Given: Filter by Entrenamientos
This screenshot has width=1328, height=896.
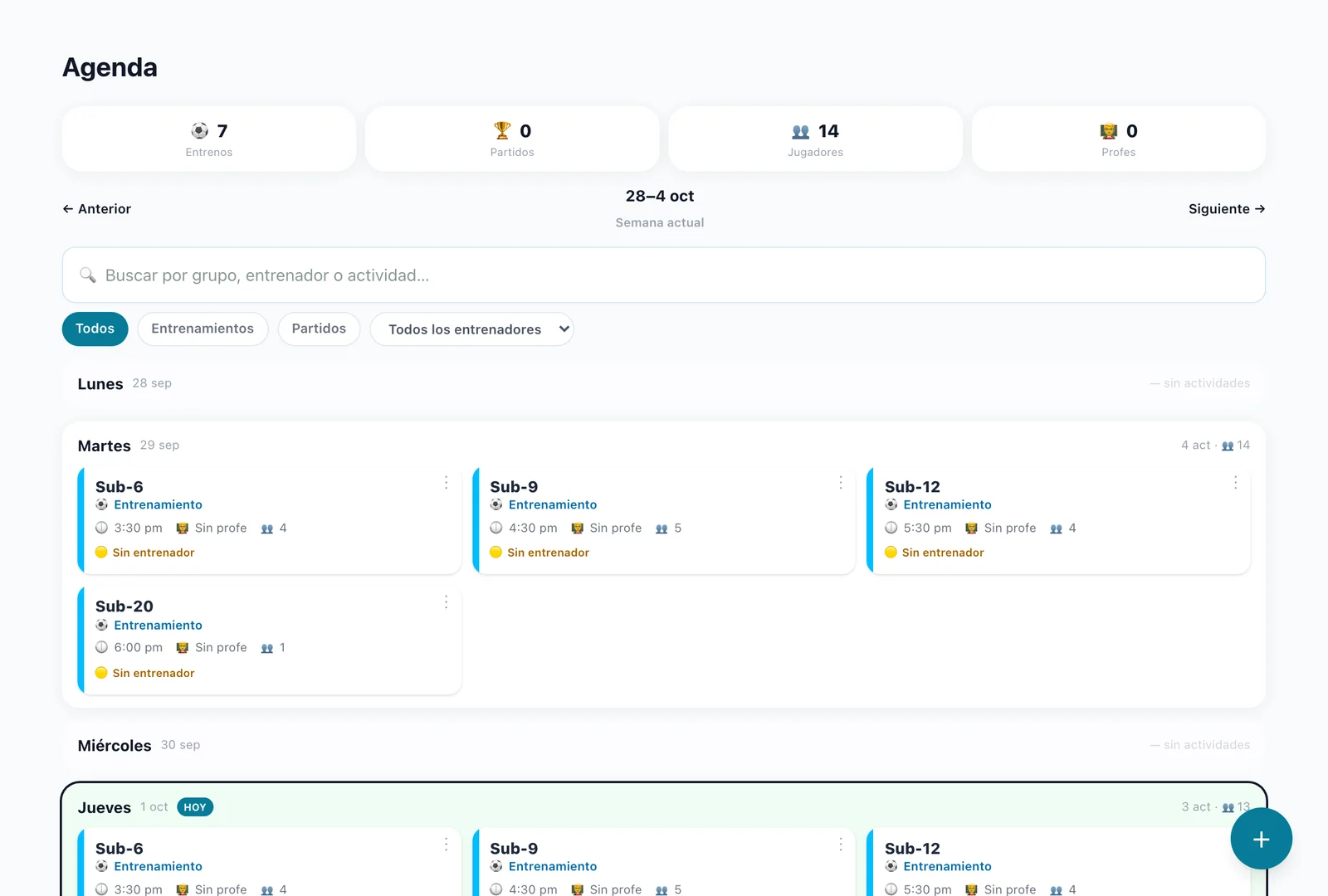Looking at the screenshot, I should point(203,329).
